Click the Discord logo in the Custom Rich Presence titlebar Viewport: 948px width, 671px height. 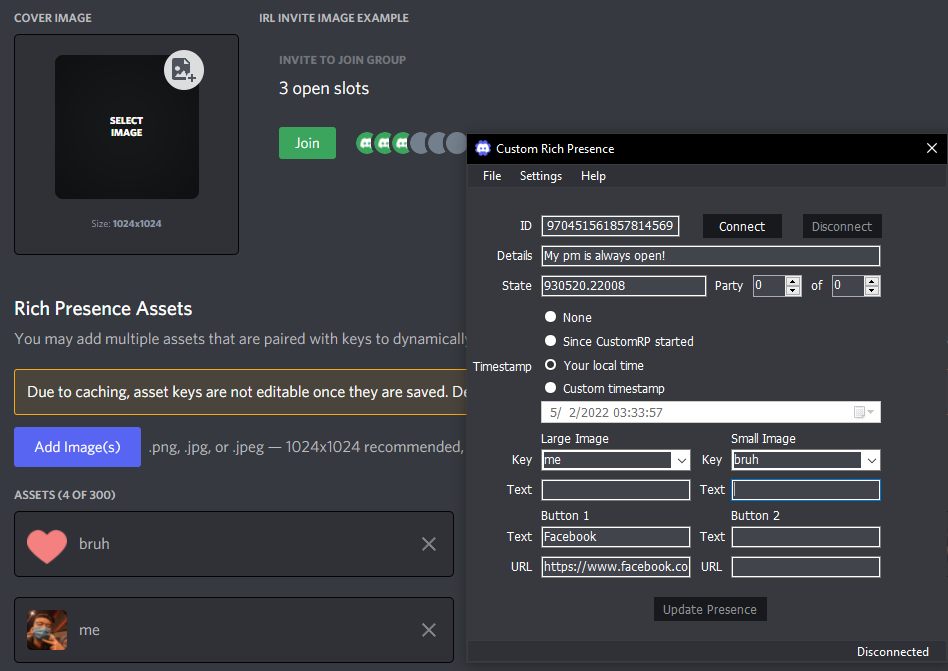[x=483, y=148]
